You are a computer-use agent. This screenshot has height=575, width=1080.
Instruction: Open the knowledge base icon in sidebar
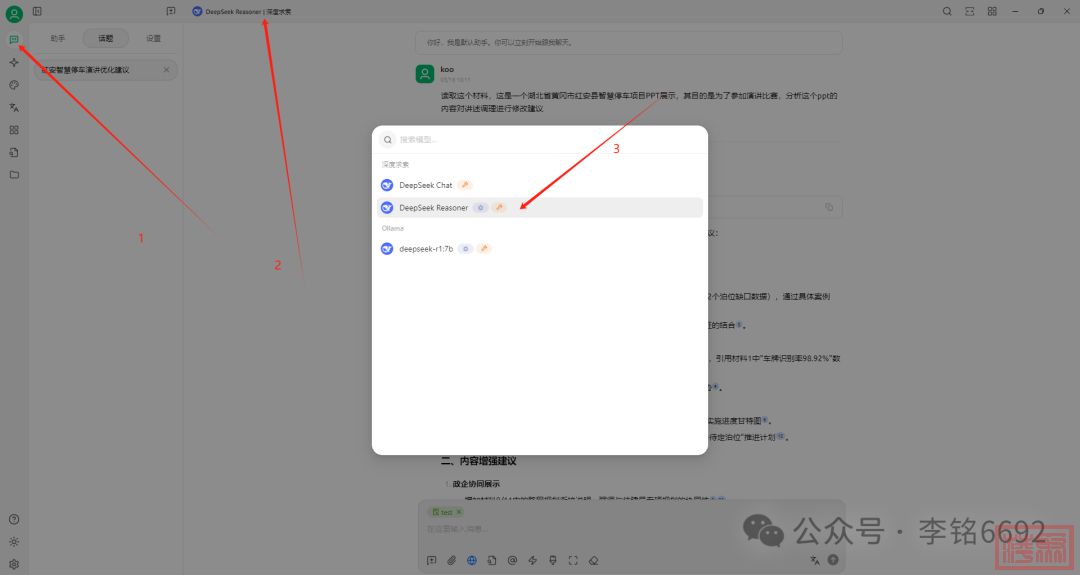coord(14,152)
